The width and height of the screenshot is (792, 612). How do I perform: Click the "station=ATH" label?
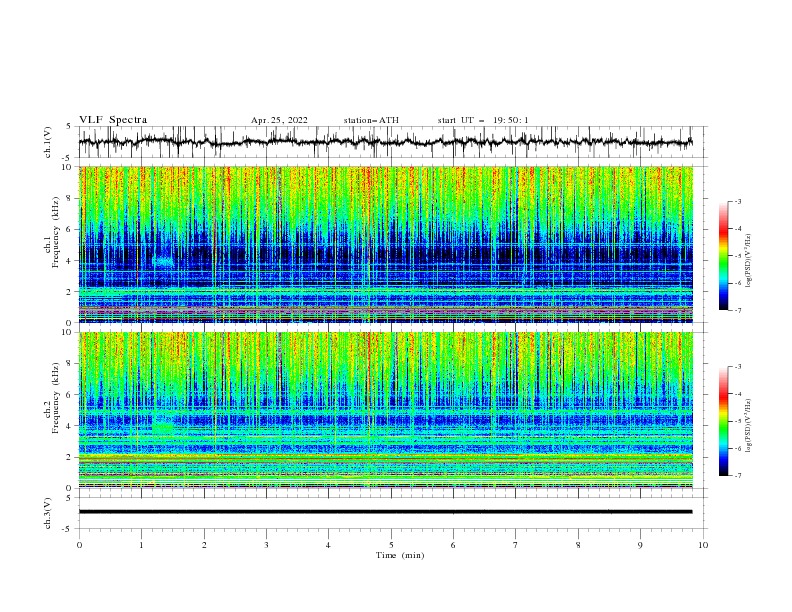coord(371,120)
